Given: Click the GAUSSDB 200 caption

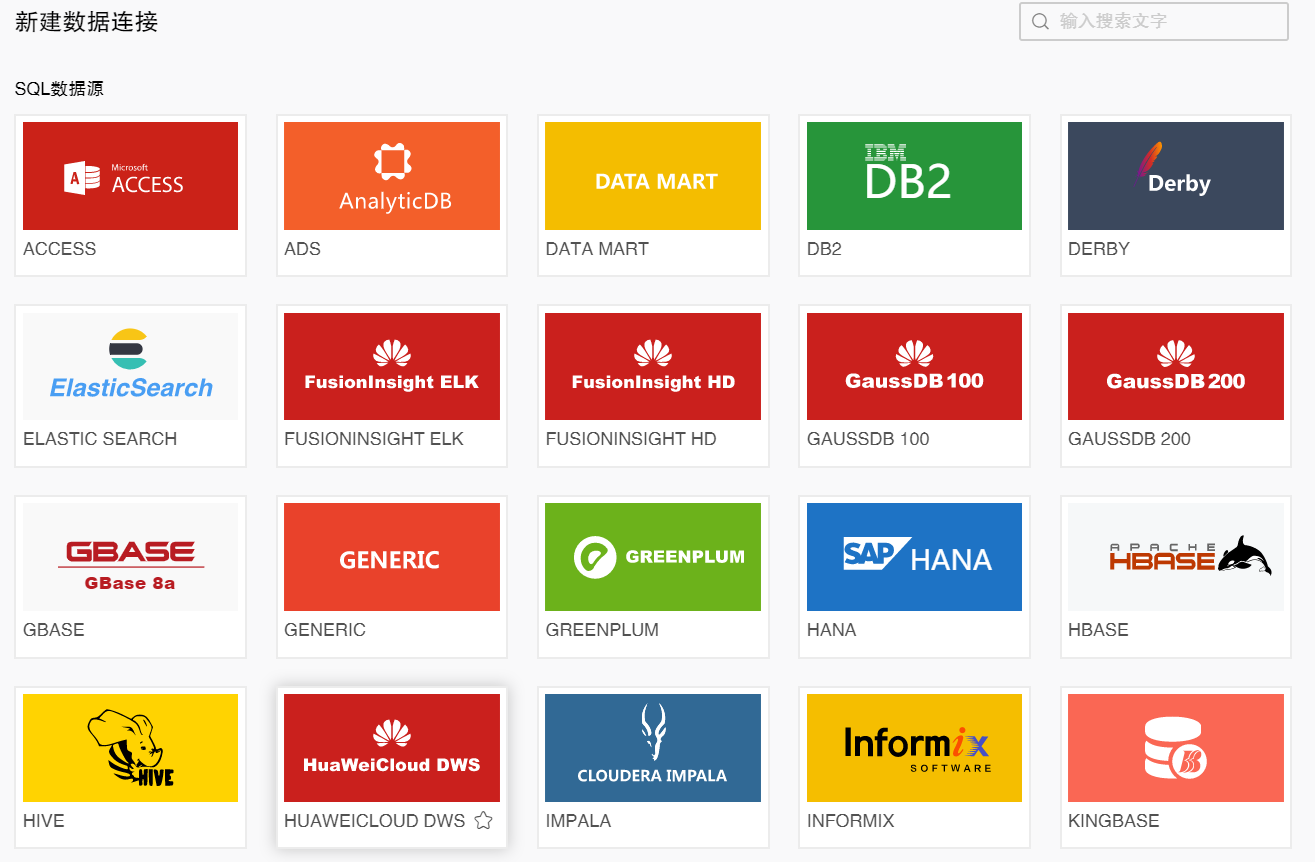Looking at the screenshot, I should coord(1129,439).
